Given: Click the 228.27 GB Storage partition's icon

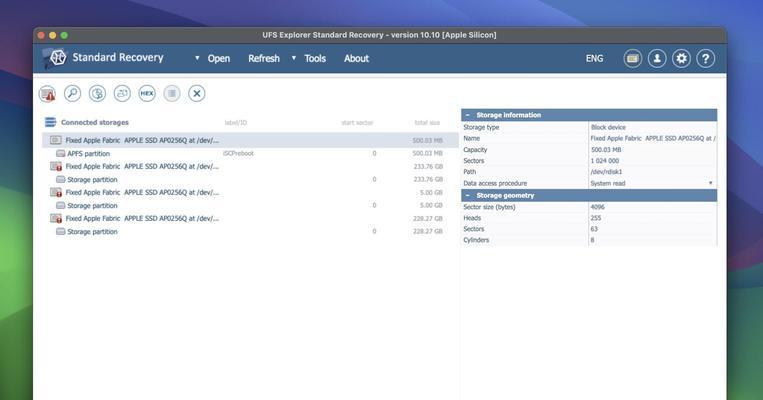Looking at the screenshot, I should (x=60, y=232).
